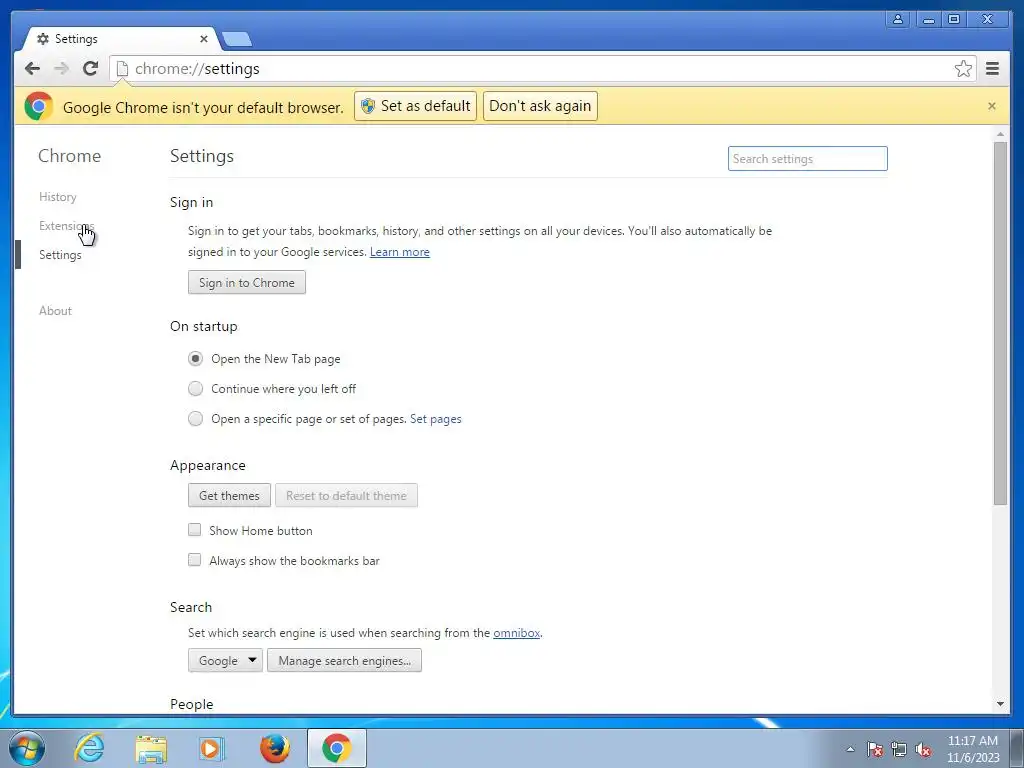
Task: Click Sign in to Chrome button
Action: 247,283
